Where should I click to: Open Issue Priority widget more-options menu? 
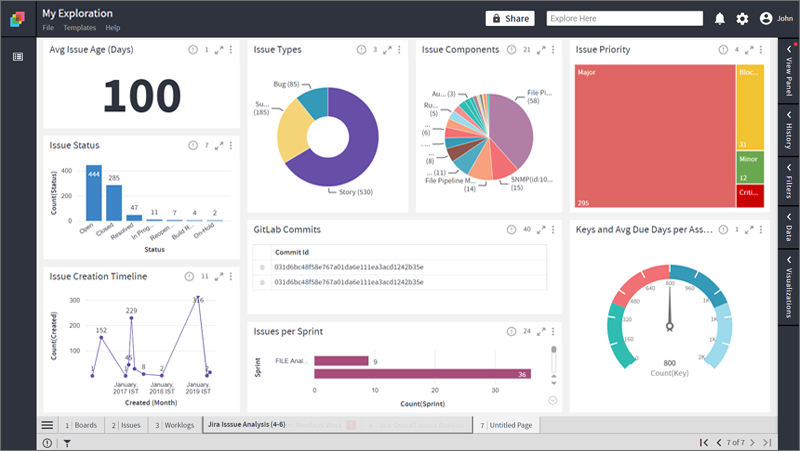[761, 50]
